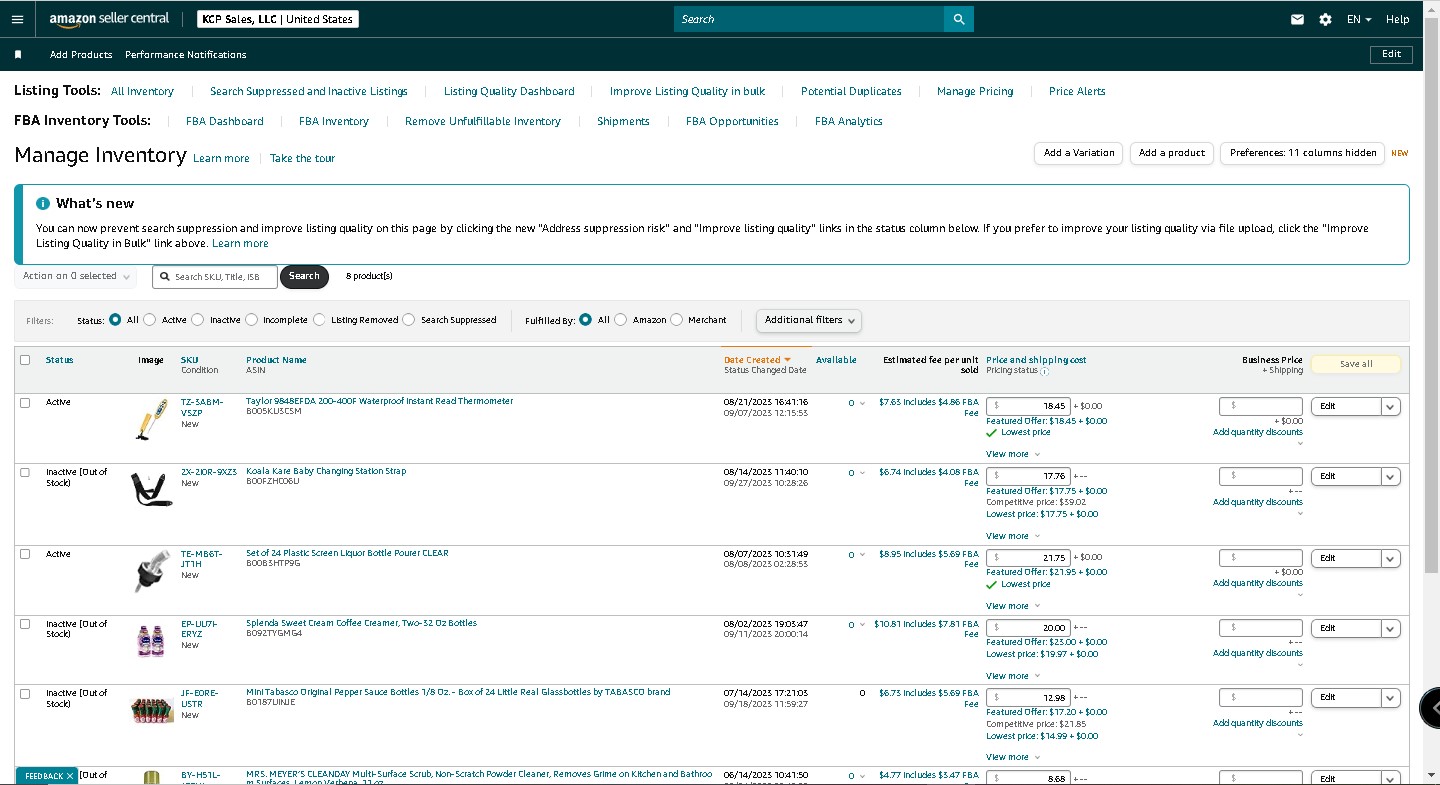The width and height of the screenshot is (1440, 785).
Task: Select the liquor bottle pourer row checkbox
Action: pyautogui.click(x=25, y=554)
